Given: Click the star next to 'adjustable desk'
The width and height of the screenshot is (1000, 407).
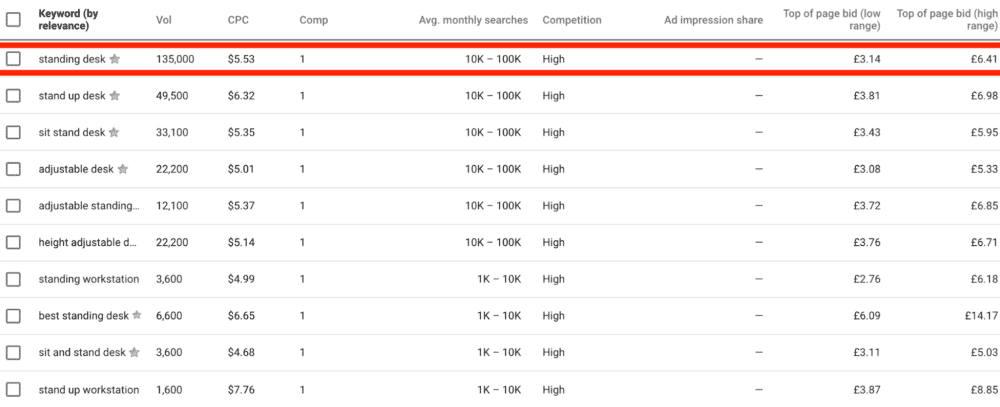Looking at the screenshot, I should (123, 169).
